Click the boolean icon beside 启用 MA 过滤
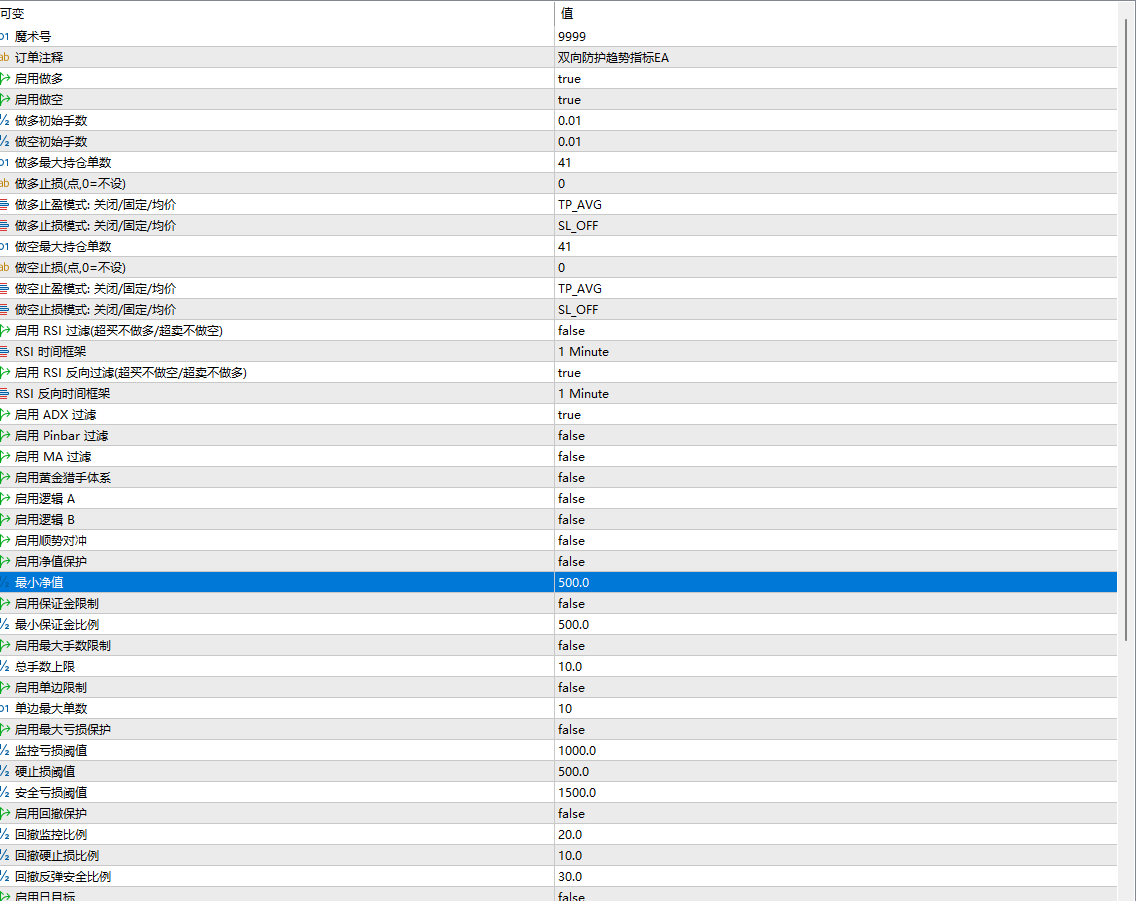The height and width of the screenshot is (901, 1144). [x=4, y=457]
